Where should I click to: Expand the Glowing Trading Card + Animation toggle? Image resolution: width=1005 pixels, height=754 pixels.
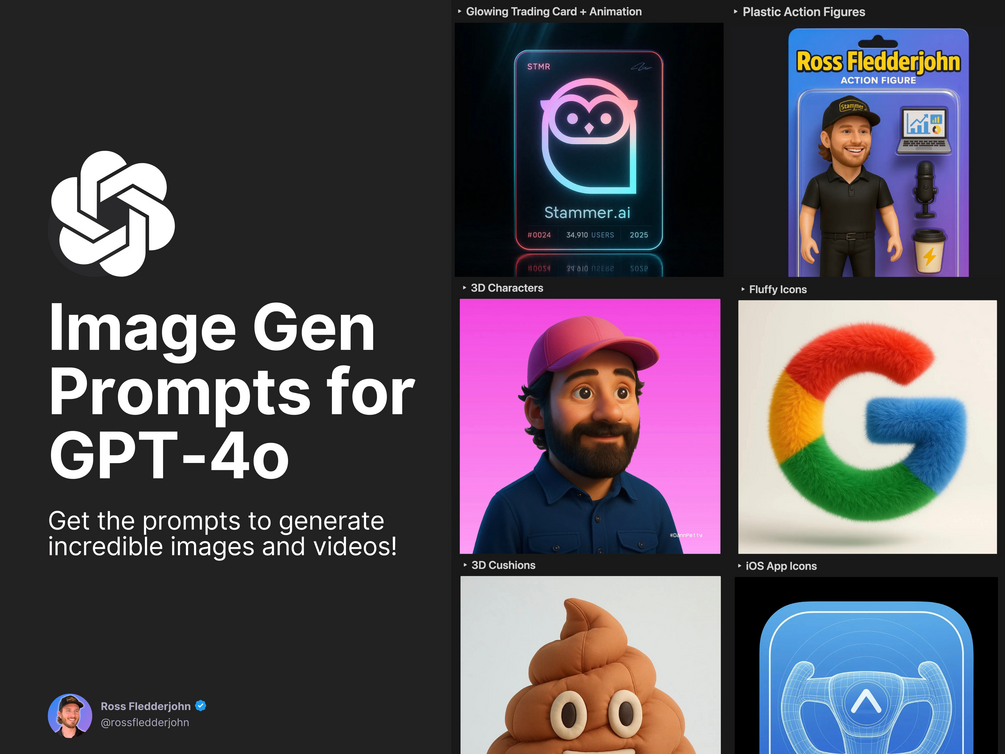(x=460, y=12)
